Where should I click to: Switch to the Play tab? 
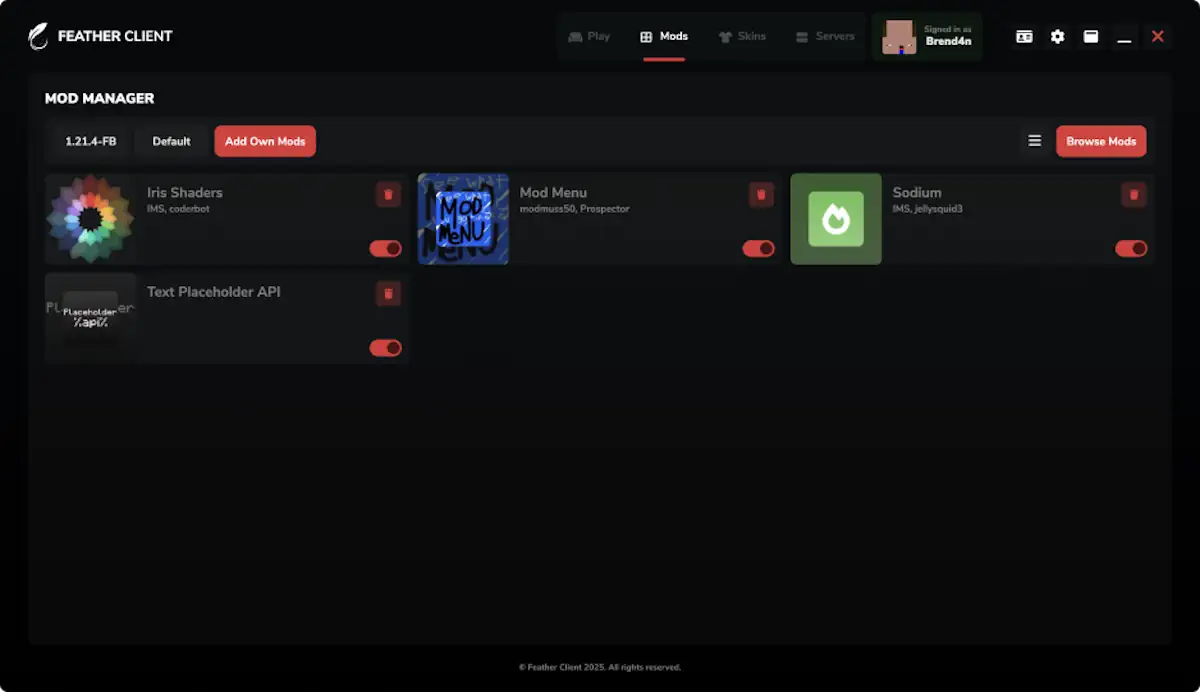(589, 37)
